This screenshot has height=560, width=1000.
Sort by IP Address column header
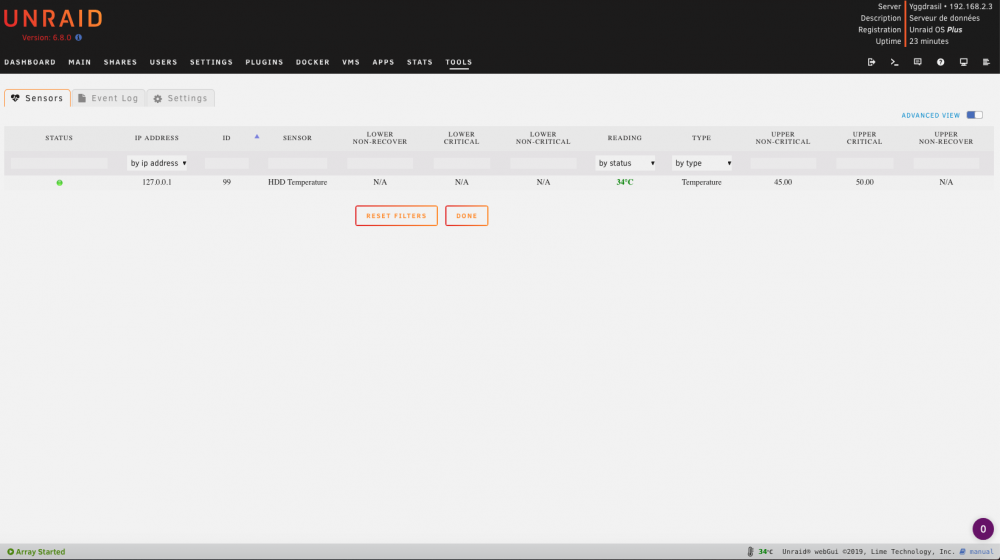(x=157, y=138)
